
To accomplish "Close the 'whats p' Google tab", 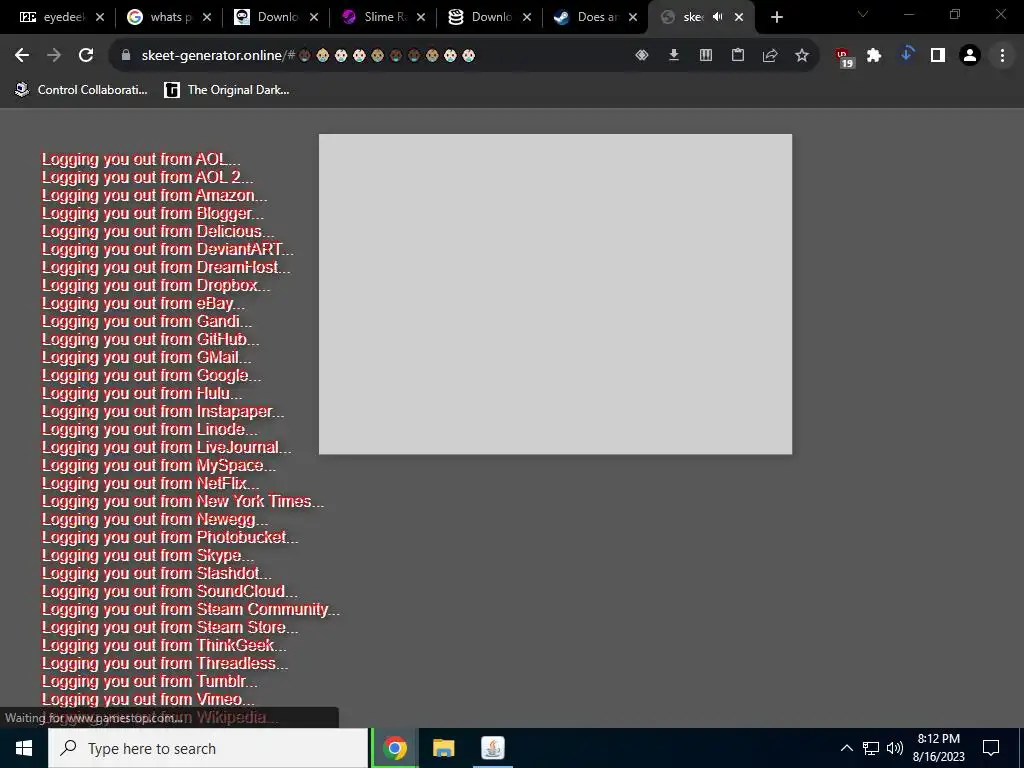I will 207,17.
